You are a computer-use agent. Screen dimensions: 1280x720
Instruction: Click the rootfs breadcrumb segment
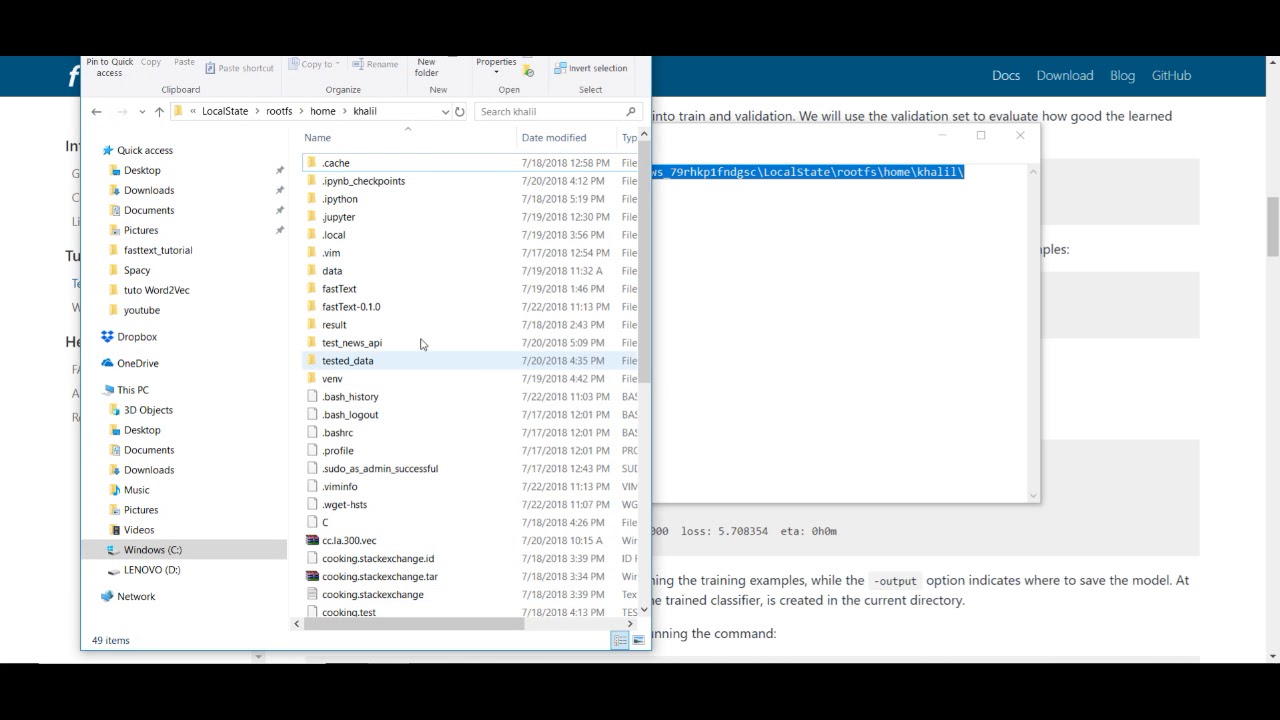tap(279, 112)
